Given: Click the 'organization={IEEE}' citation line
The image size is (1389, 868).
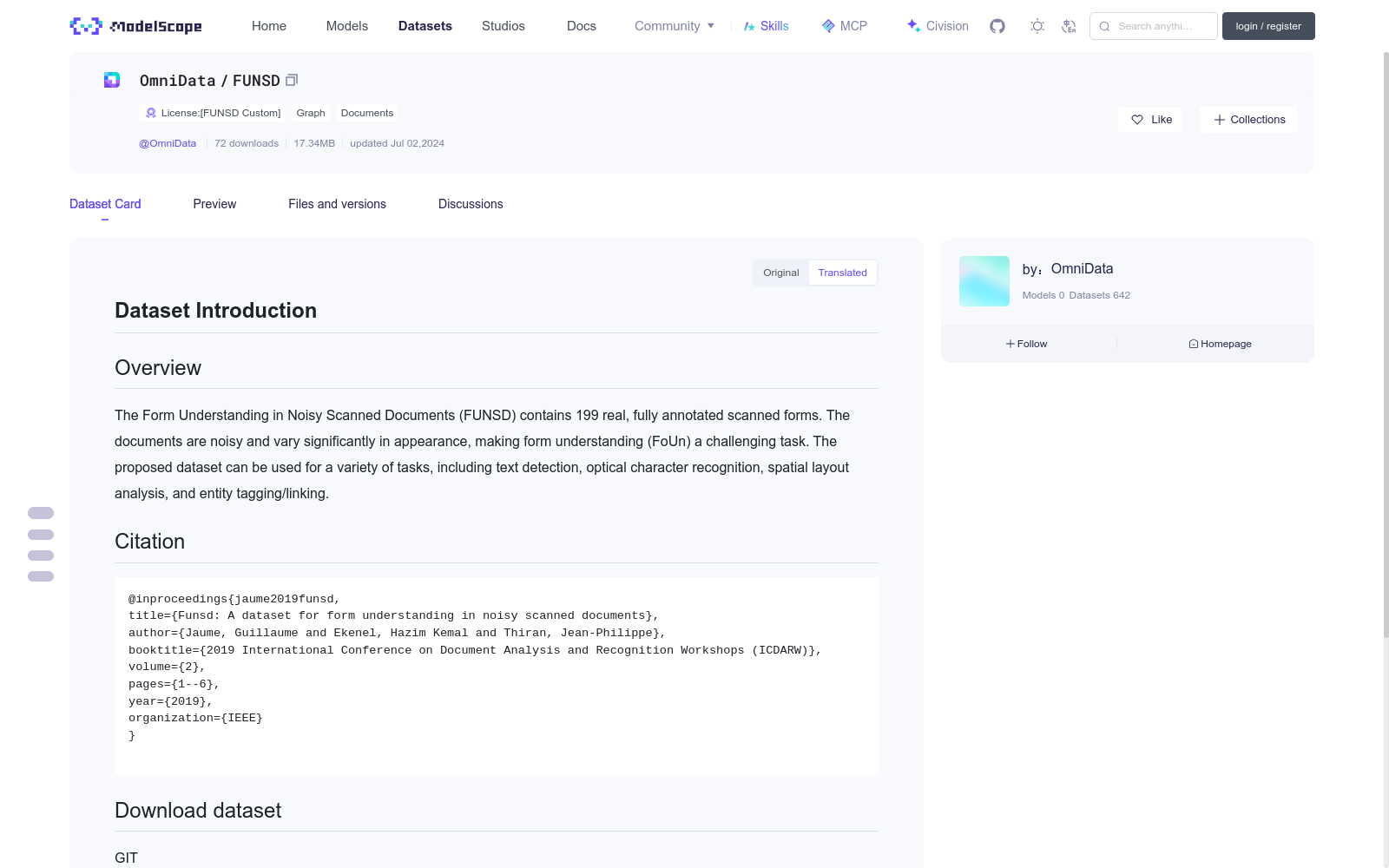Looking at the screenshot, I should tap(195, 718).
